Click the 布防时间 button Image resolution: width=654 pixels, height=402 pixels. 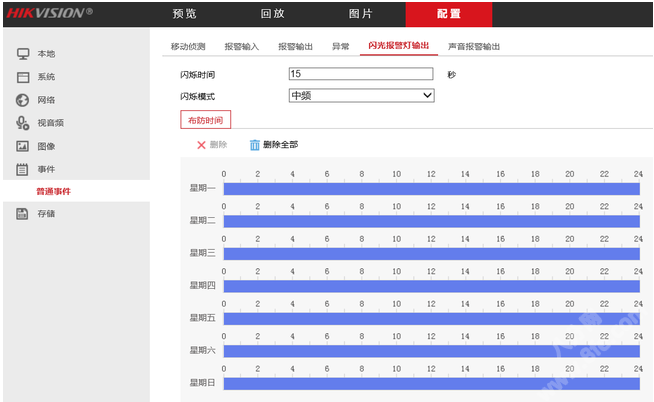point(204,120)
